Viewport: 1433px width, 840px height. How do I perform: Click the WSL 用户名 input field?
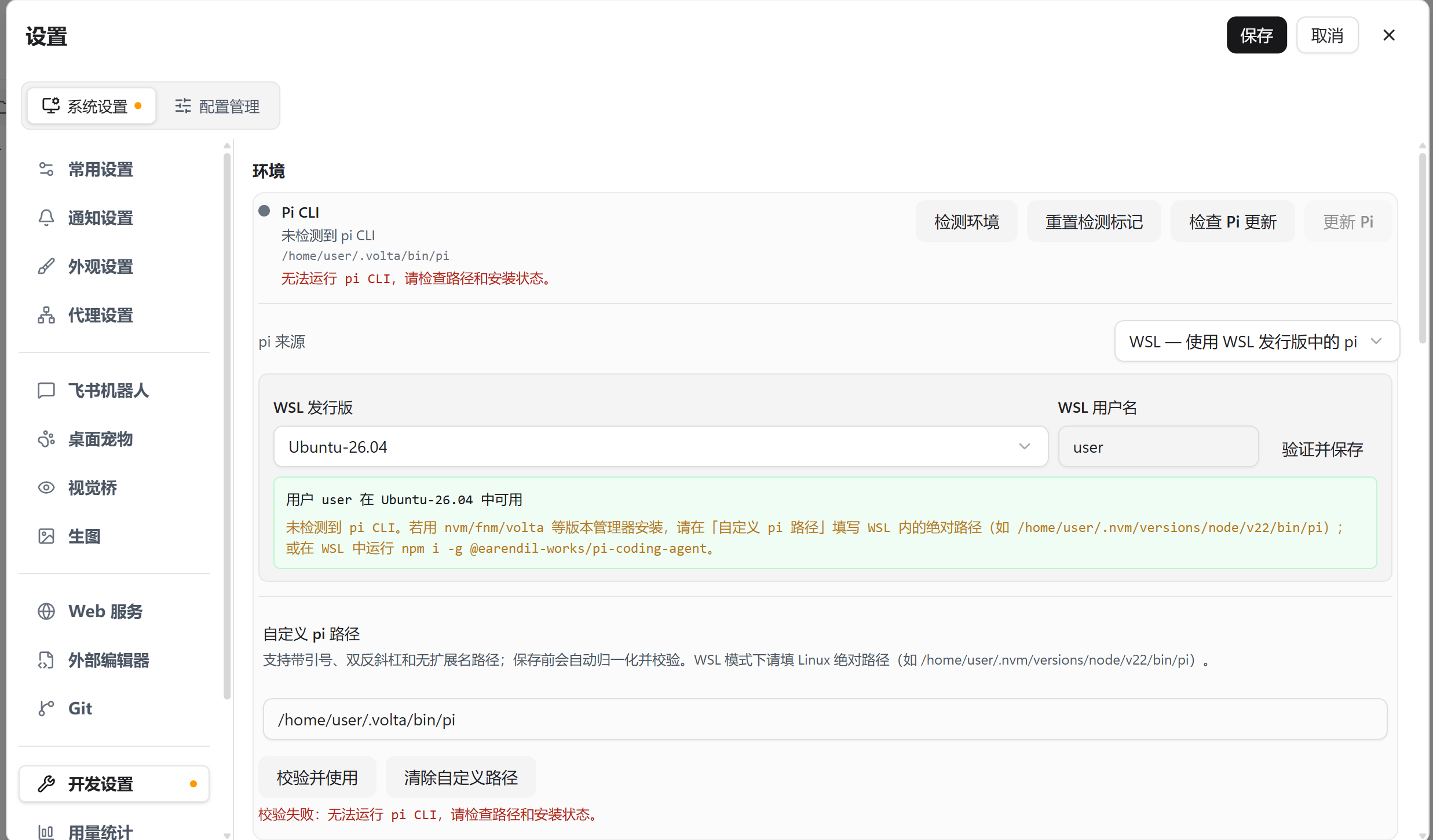(x=1158, y=447)
